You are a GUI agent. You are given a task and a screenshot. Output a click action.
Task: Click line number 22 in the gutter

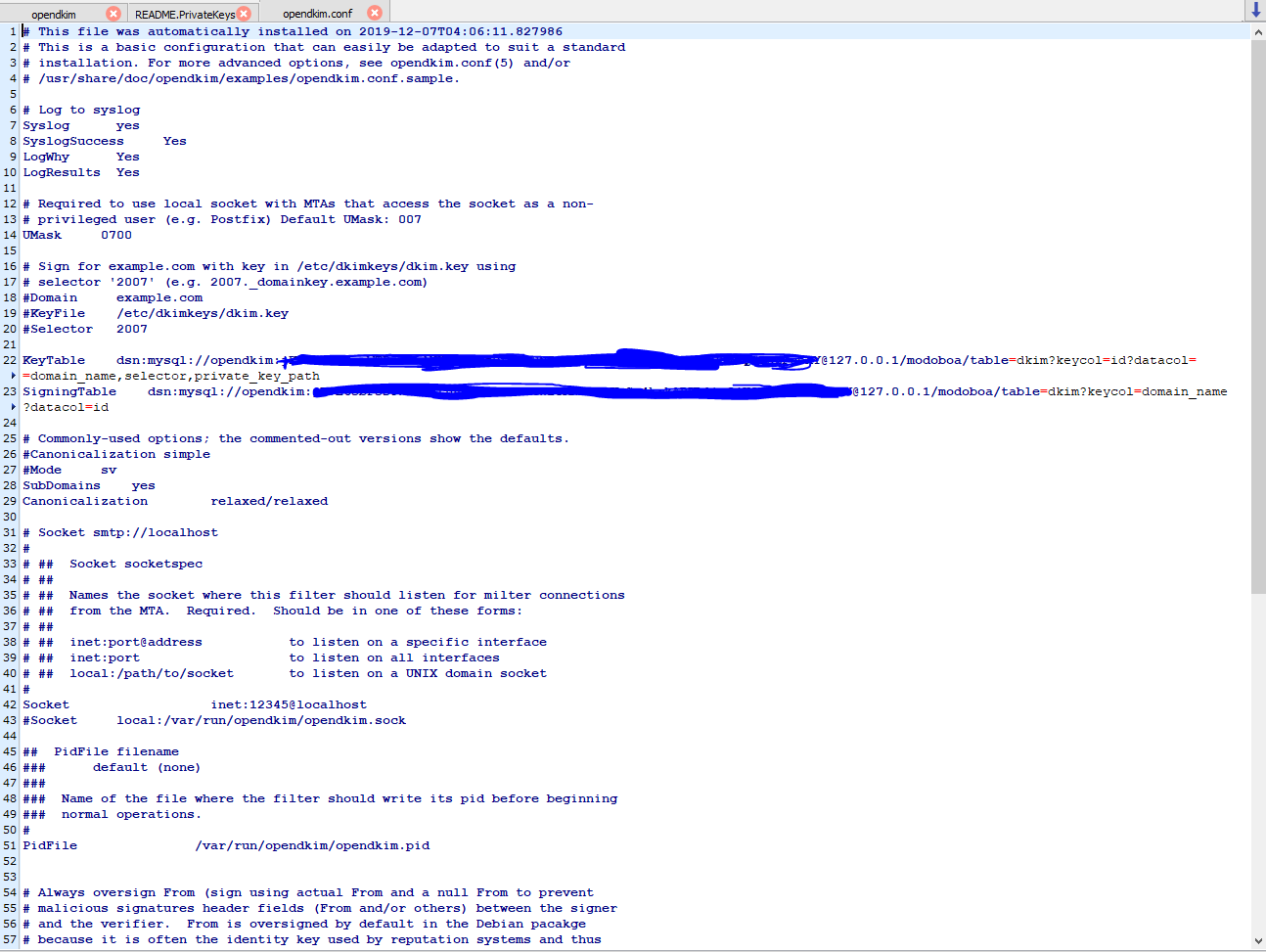coord(10,360)
